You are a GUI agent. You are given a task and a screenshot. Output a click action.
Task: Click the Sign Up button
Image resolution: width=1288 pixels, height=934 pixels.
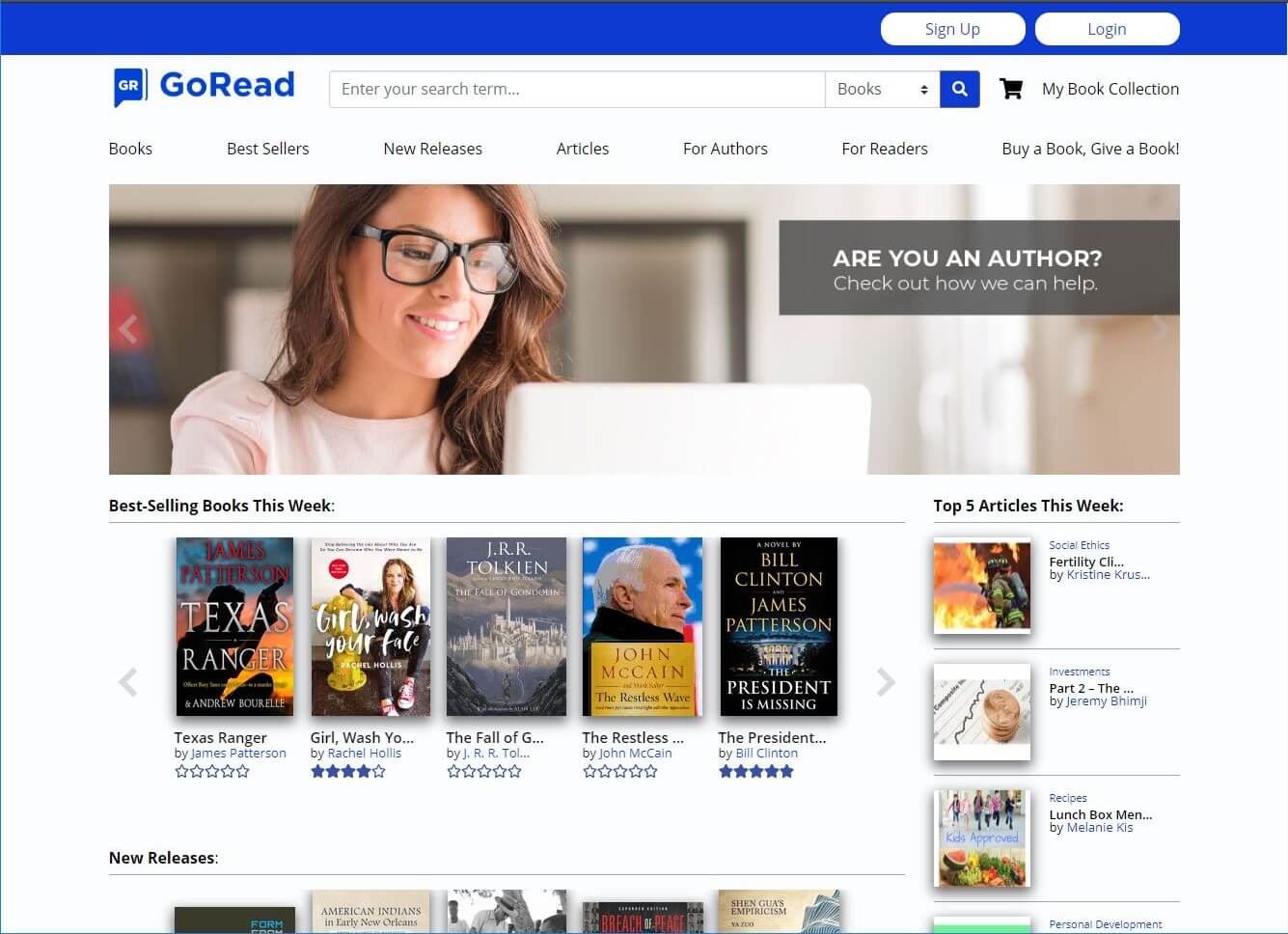click(952, 29)
